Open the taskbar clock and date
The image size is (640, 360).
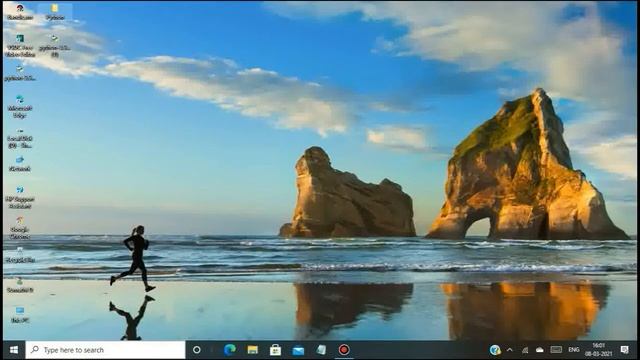point(598,350)
